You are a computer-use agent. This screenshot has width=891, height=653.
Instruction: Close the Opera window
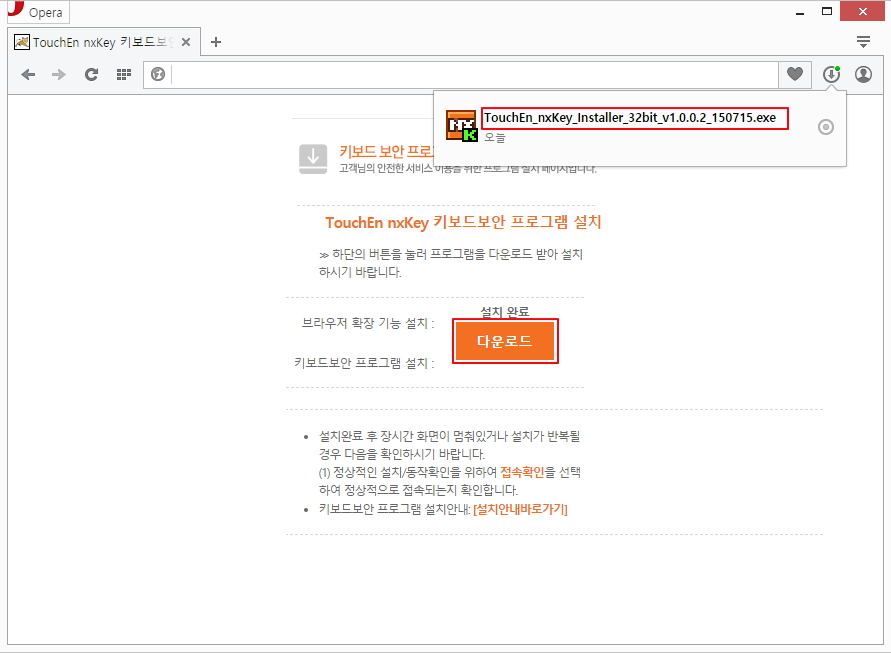[862, 11]
